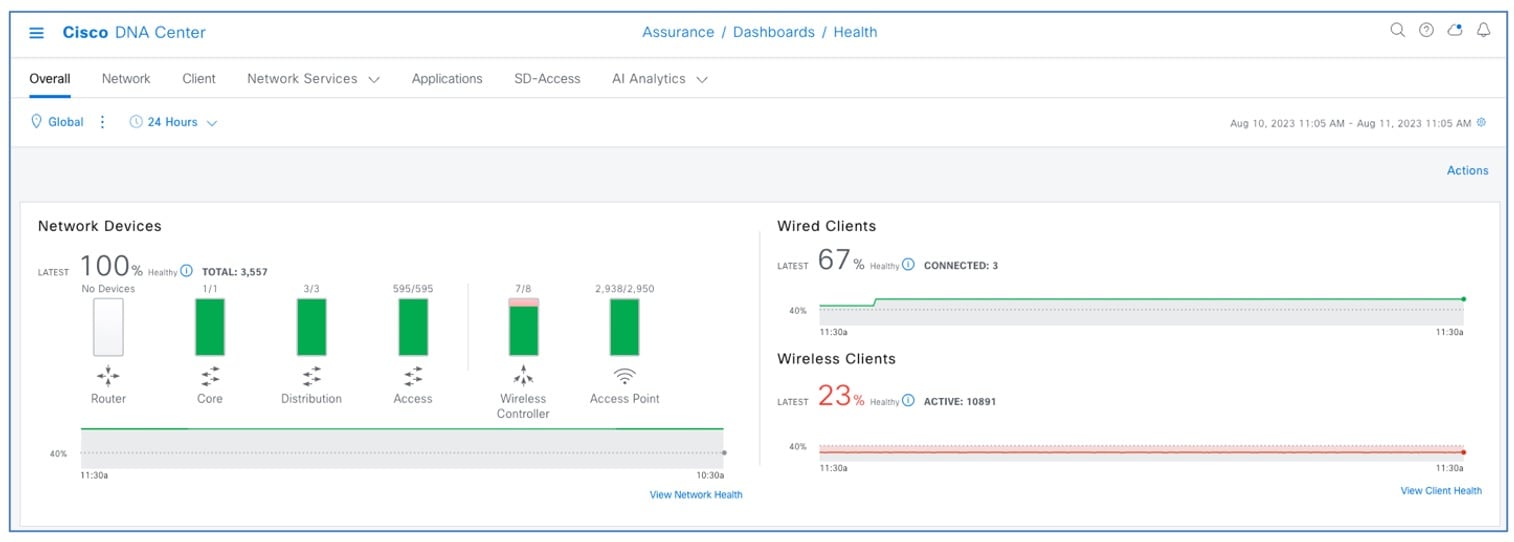Click the TOTAL: 3,557 device count
The image size is (1514, 542).
[235, 272]
